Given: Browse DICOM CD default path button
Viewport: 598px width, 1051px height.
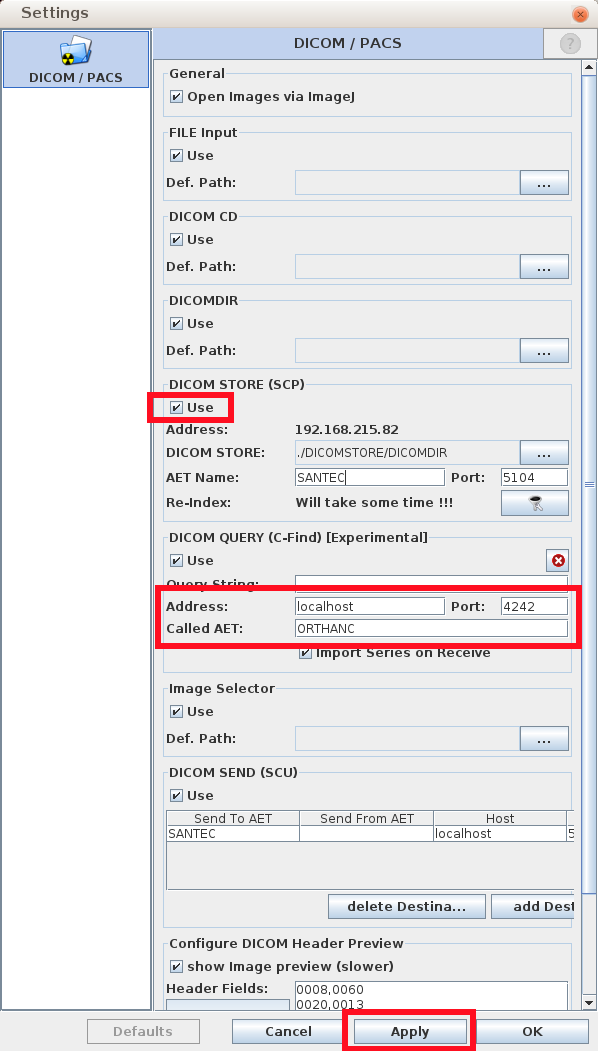Looking at the screenshot, I should pos(544,267).
